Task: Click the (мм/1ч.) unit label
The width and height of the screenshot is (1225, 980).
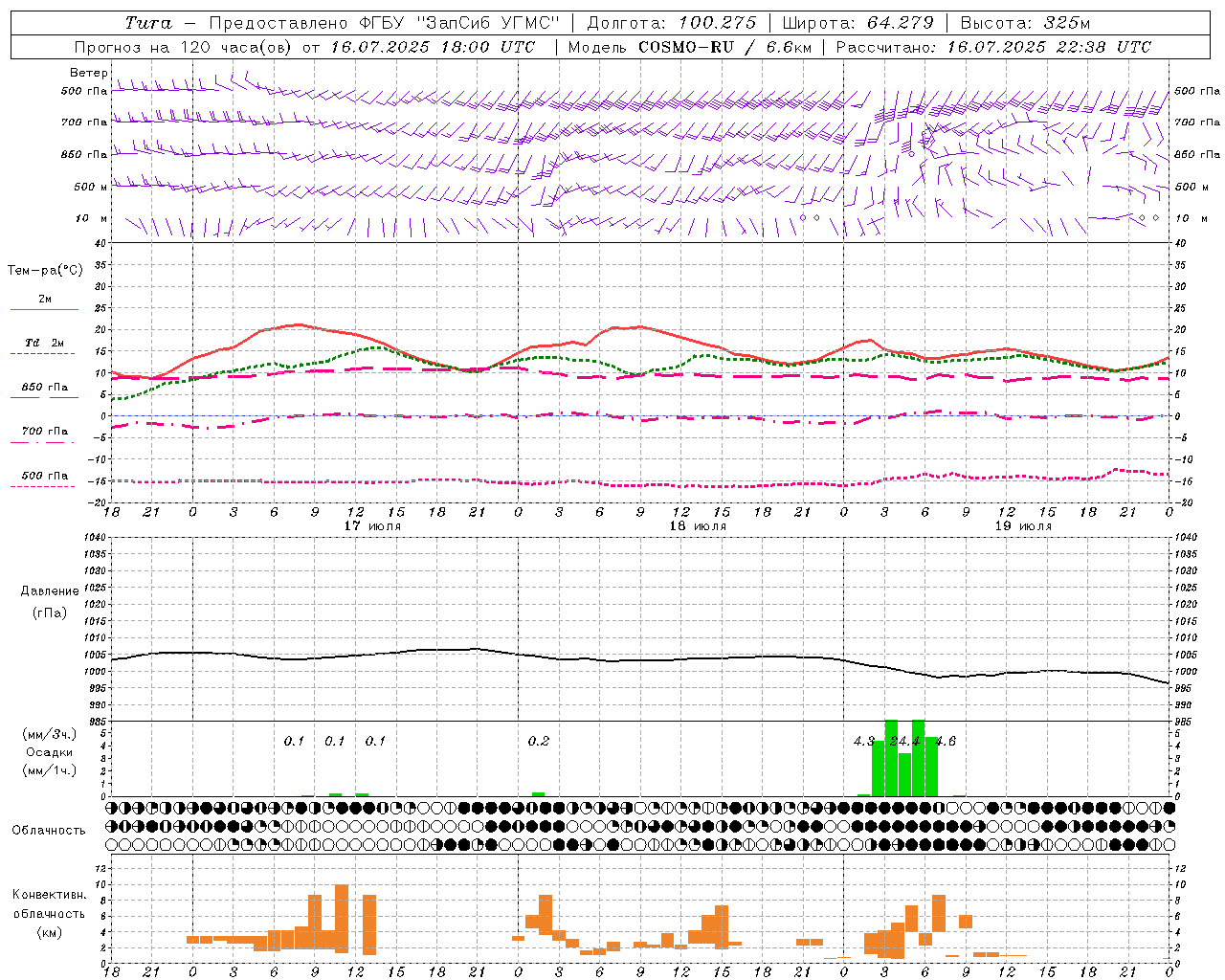Action: click(x=49, y=770)
